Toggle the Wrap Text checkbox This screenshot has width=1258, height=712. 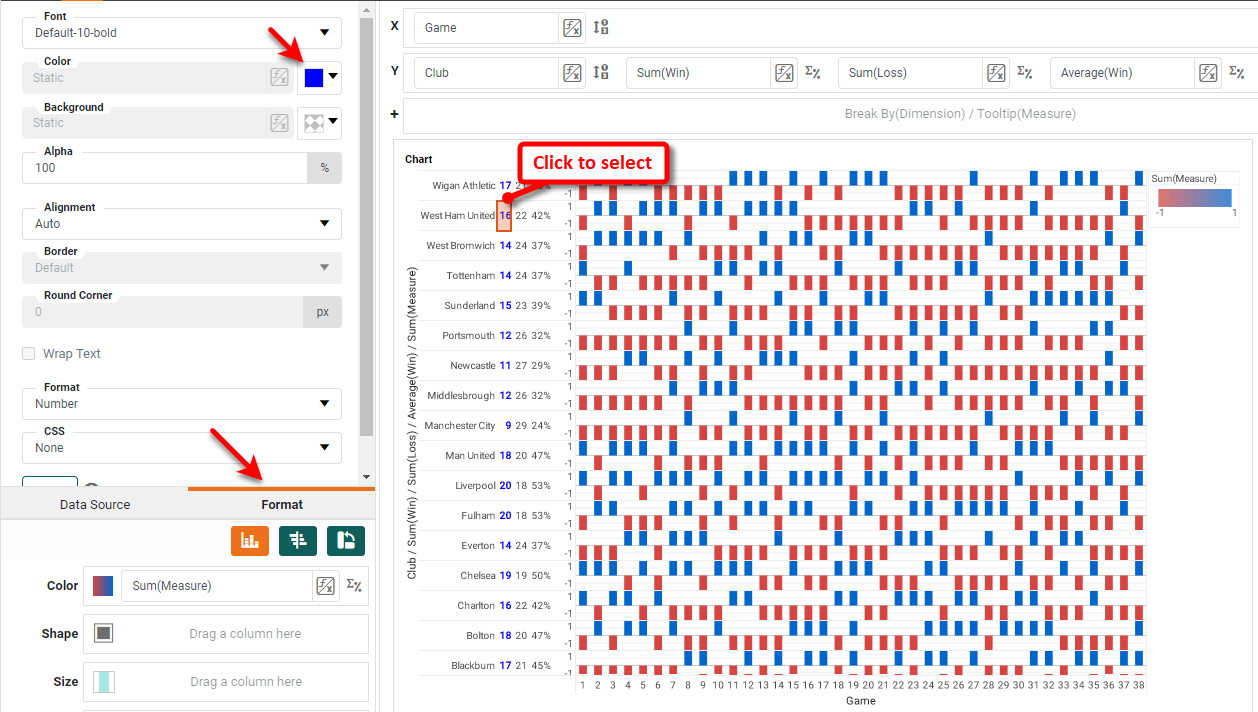tap(29, 354)
